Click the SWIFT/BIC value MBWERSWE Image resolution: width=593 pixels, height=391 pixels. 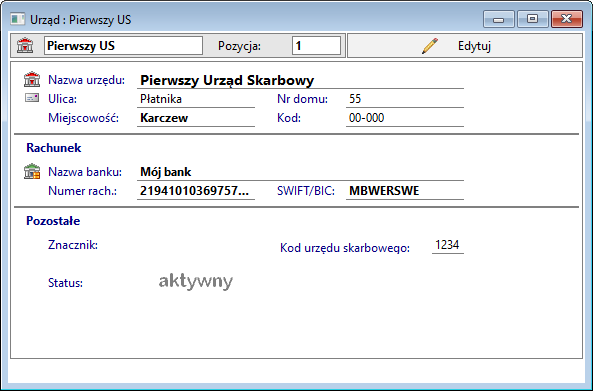point(384,191)
